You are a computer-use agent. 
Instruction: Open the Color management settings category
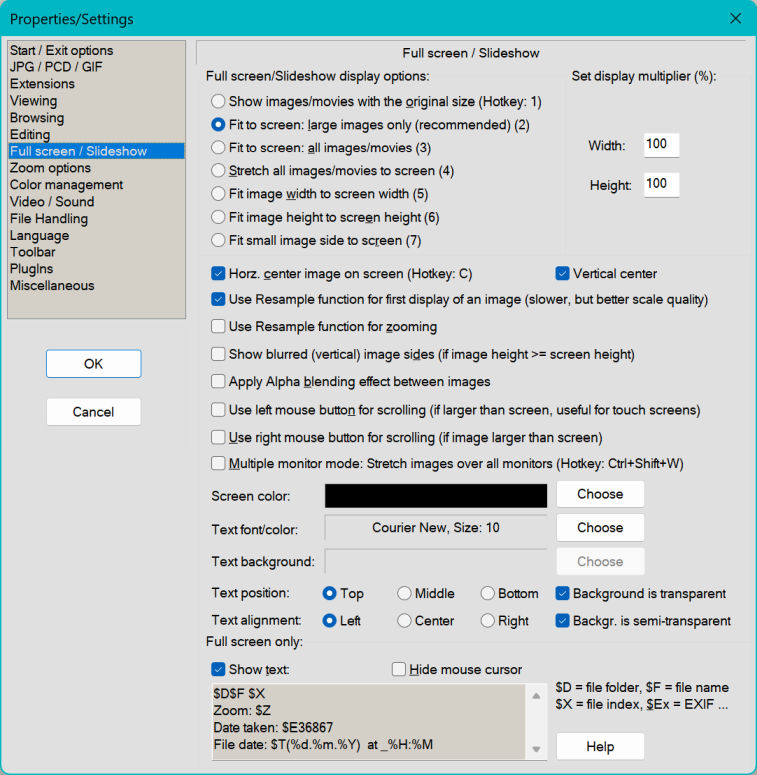click(66, 185)
